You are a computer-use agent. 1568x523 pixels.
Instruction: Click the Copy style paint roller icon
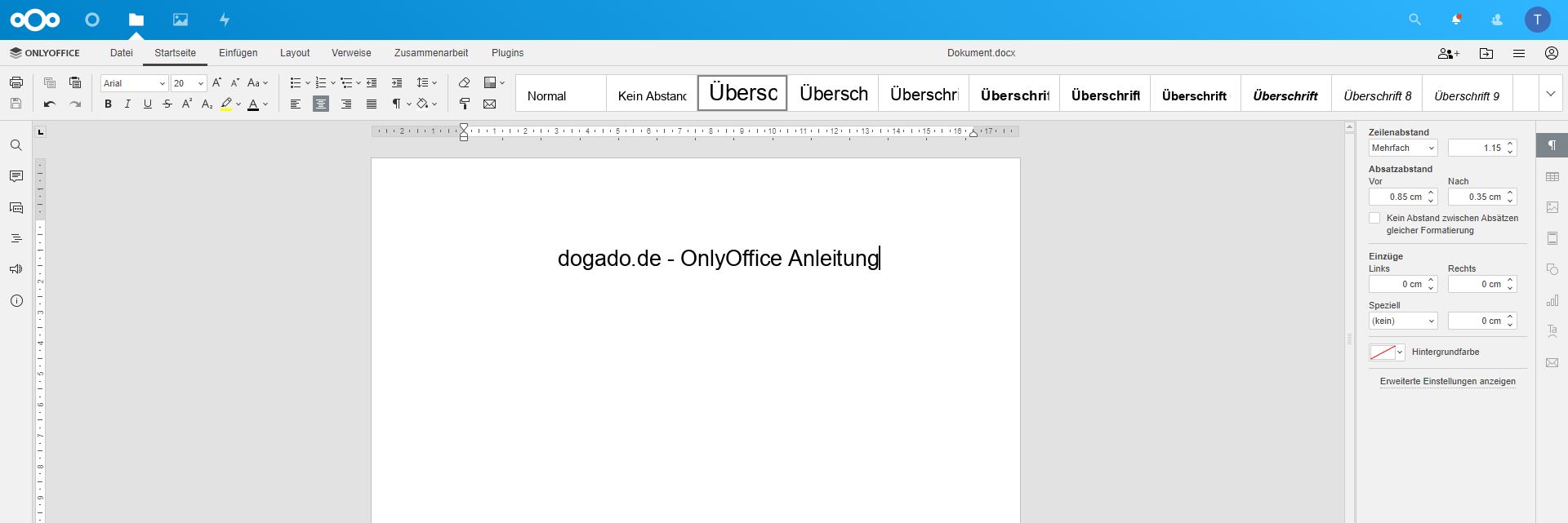coord(464,104)
